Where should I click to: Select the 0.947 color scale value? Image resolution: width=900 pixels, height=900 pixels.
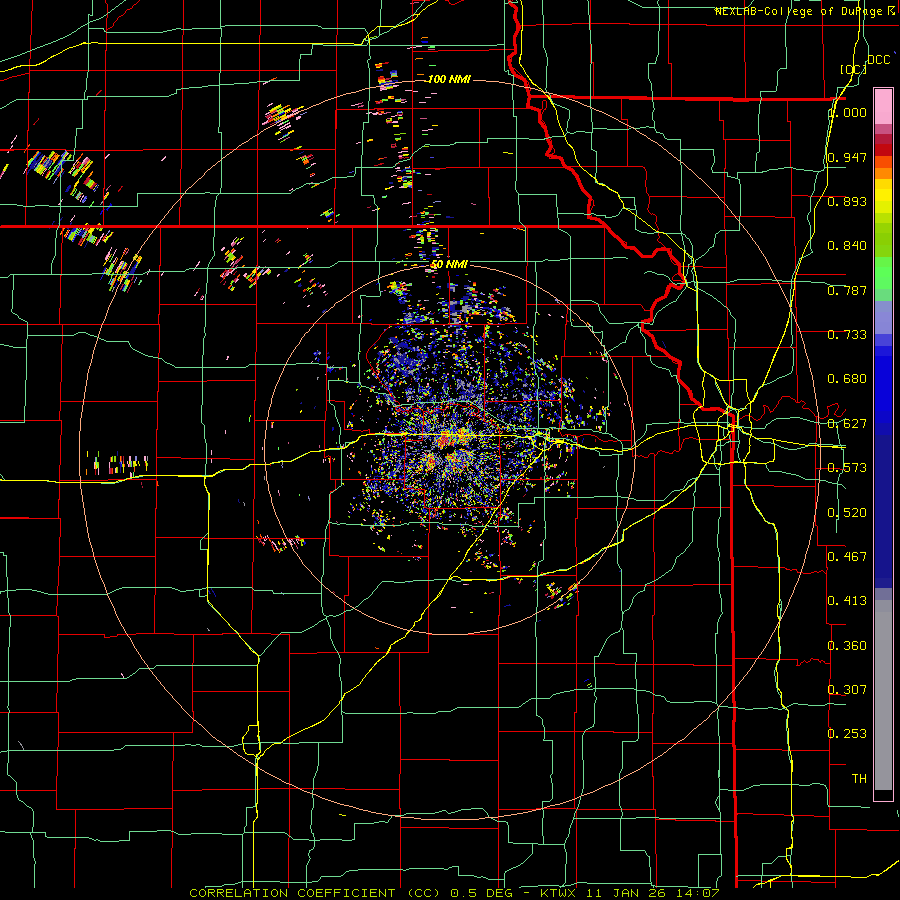[847, 157]
